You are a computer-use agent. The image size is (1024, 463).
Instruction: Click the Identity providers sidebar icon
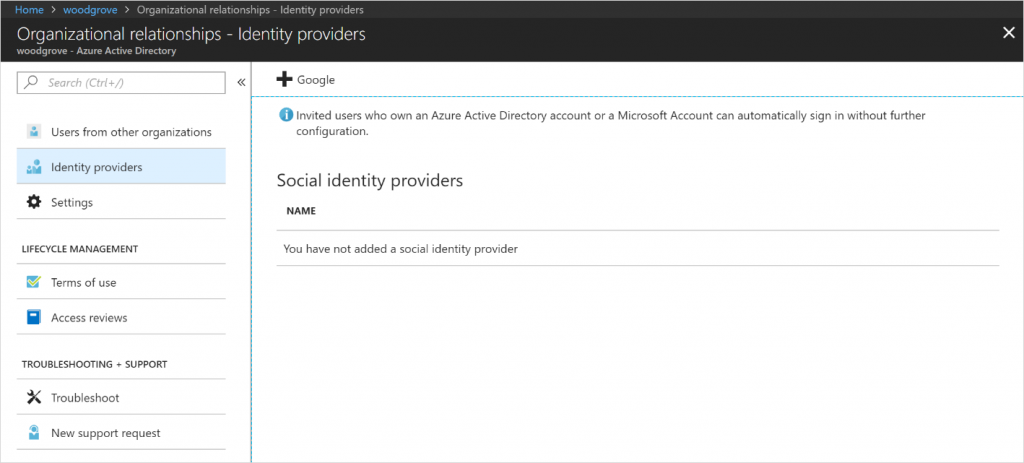point(33,167)
